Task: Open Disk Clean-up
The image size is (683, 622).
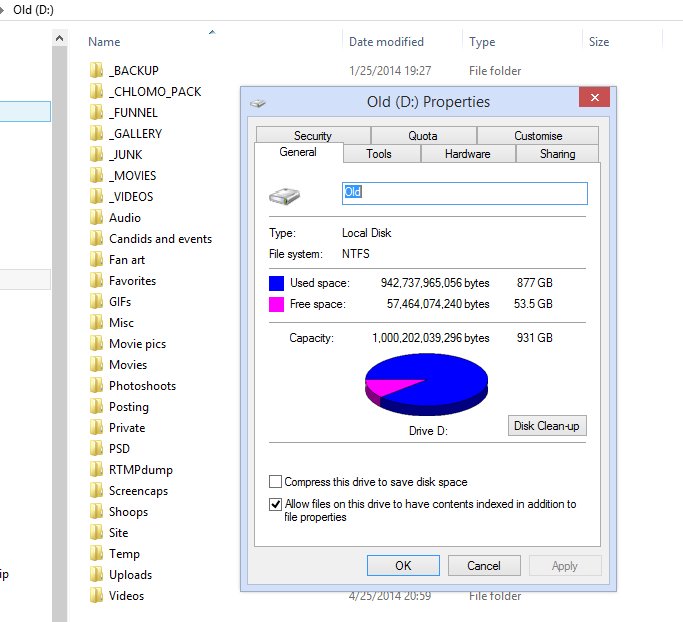Action: [x=547, y=426]
